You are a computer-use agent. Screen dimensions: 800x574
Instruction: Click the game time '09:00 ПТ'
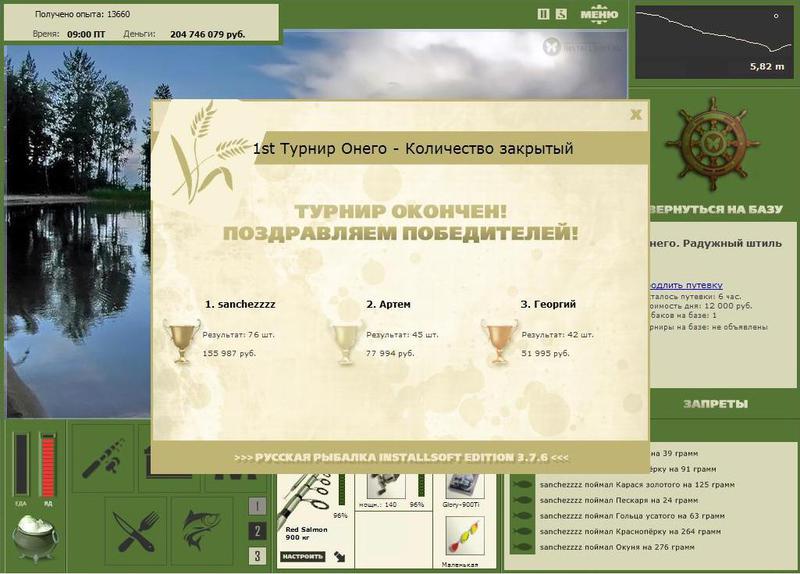tap(86, 35)
